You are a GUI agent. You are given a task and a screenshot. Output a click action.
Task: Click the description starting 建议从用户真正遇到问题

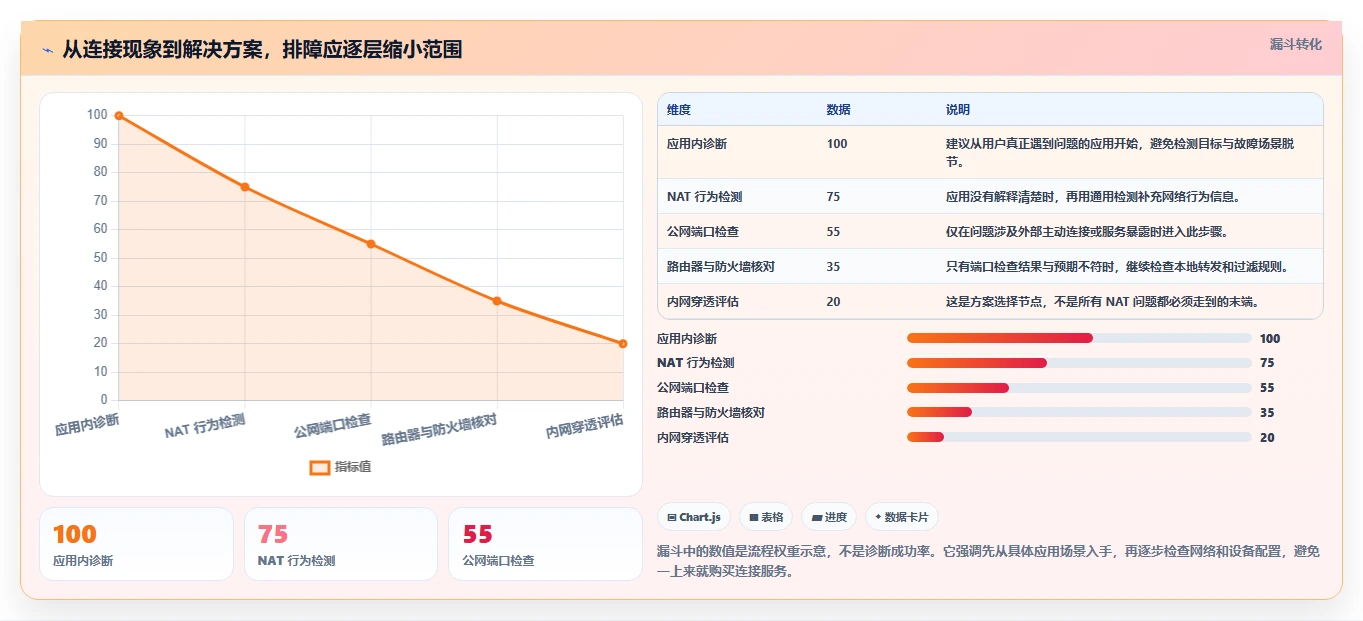[x=1120, y=153]
